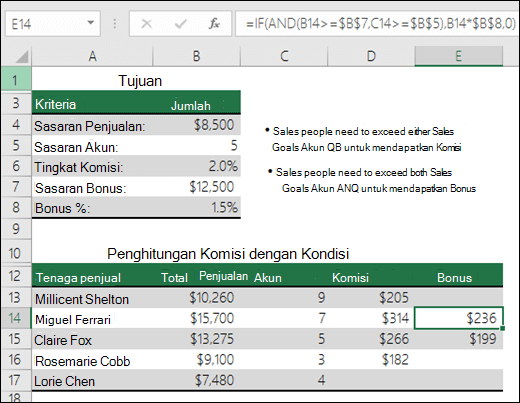Select the $15,700 sales cell

pyautogui.click(x=197, y=319)
